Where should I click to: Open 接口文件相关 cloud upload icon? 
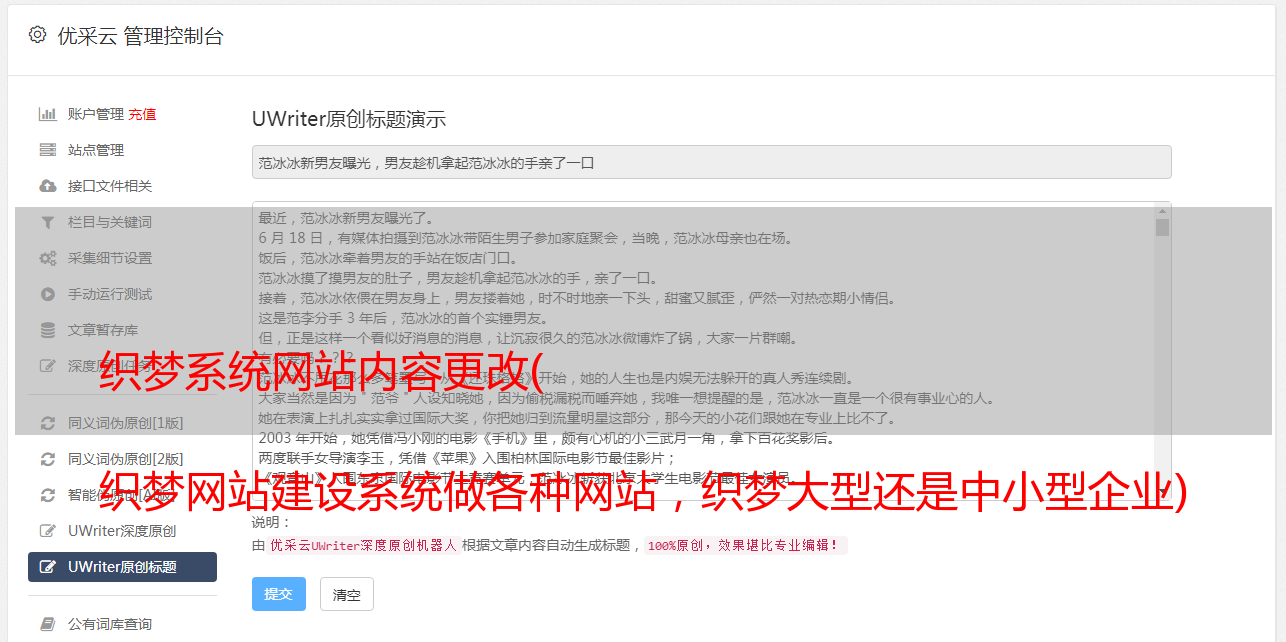47,186
